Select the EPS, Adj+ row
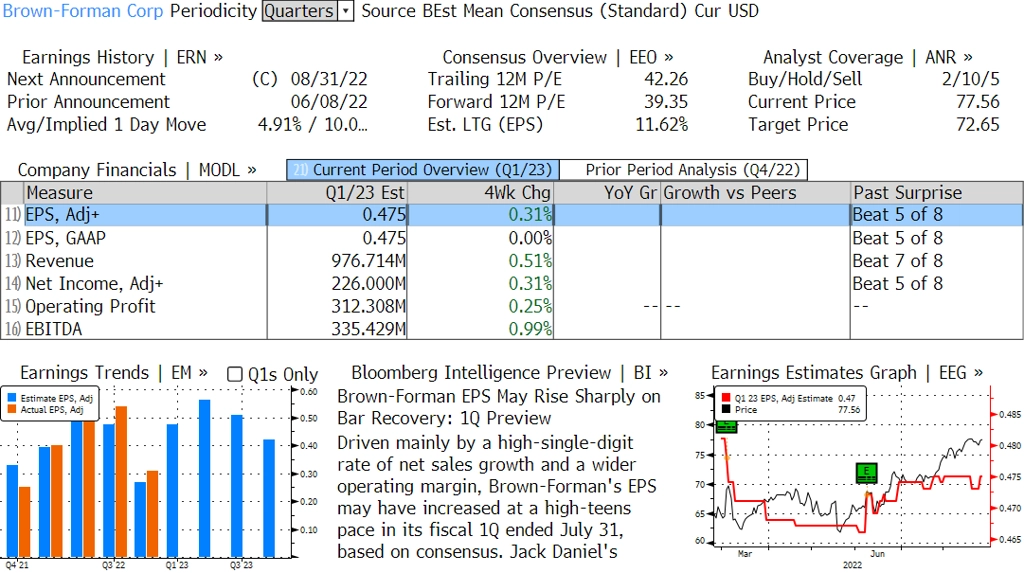The width and height of the screenshot is (1024, 573). click(x=512, y=215)
